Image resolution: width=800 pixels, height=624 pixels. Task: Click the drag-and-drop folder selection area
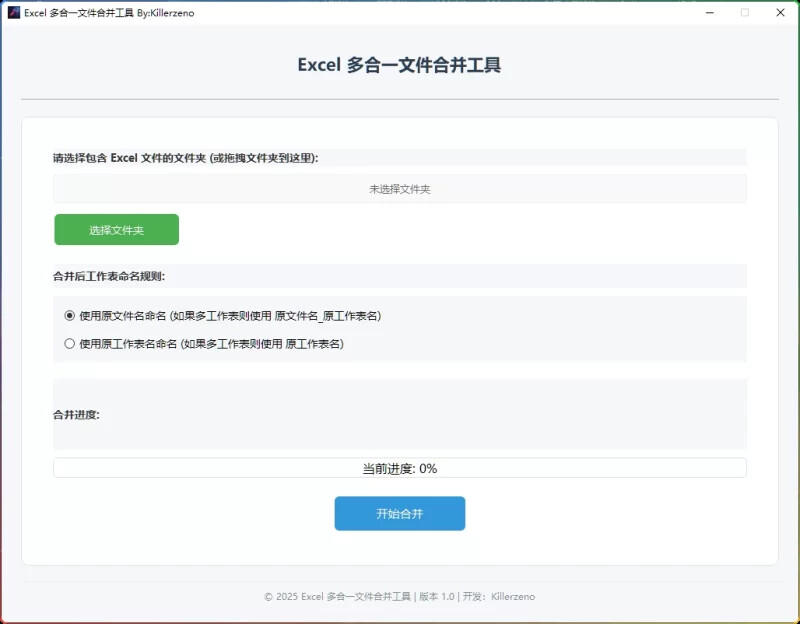400,187
